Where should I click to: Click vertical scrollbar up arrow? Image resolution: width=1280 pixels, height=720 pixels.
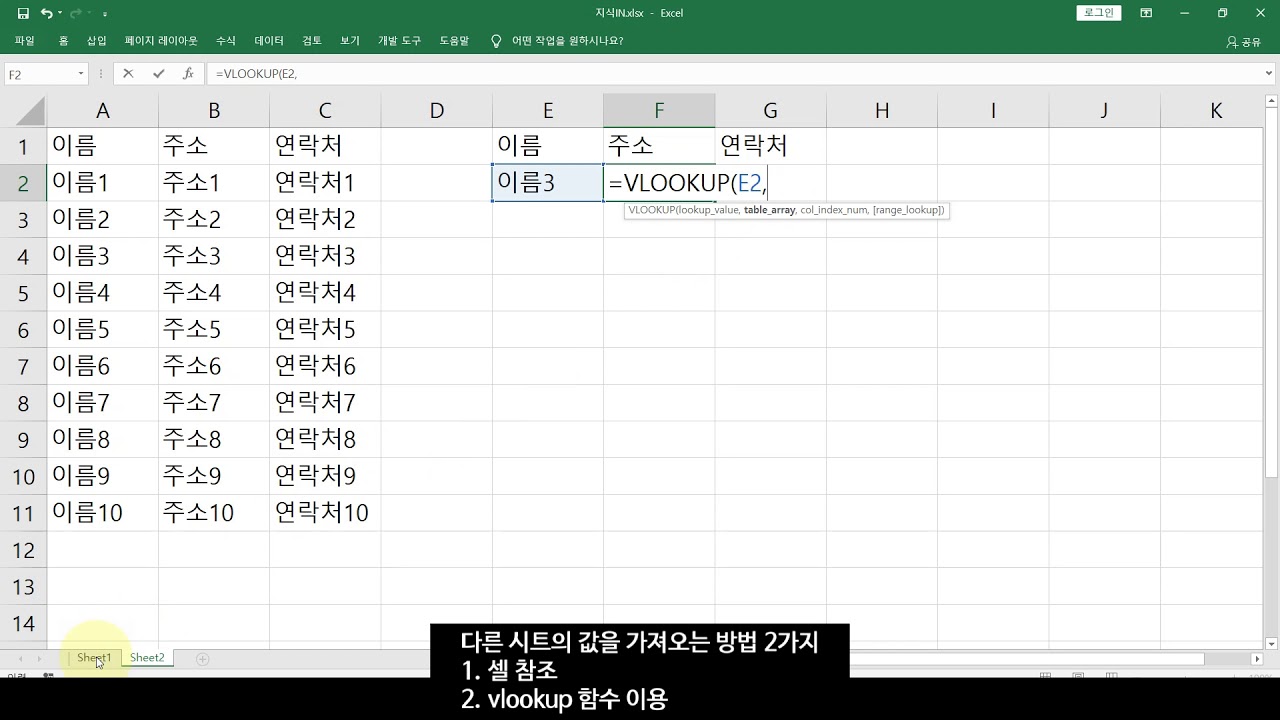click(x=1272, y=100)
